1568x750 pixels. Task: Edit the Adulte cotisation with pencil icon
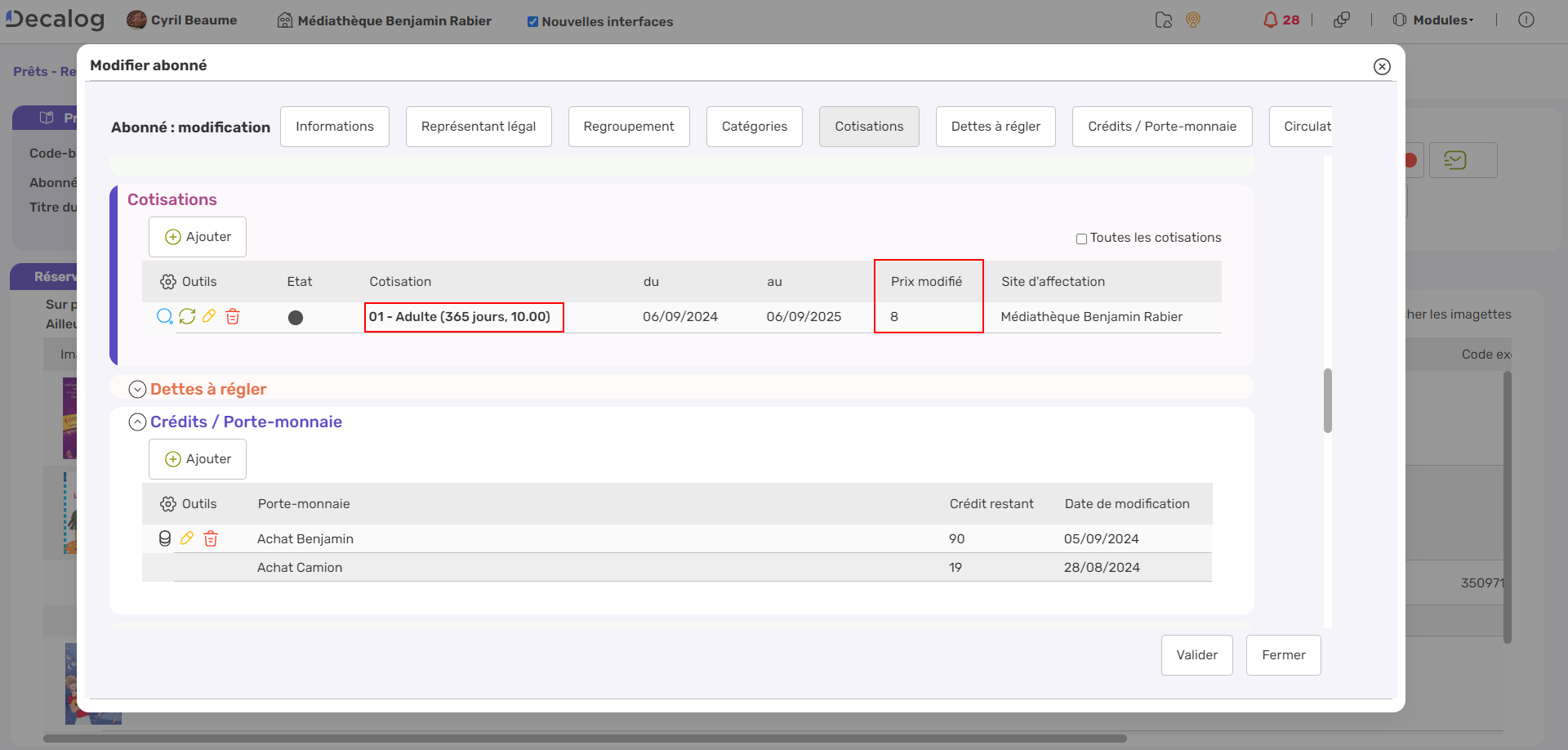pyautogui.click(x=209, y=316)
